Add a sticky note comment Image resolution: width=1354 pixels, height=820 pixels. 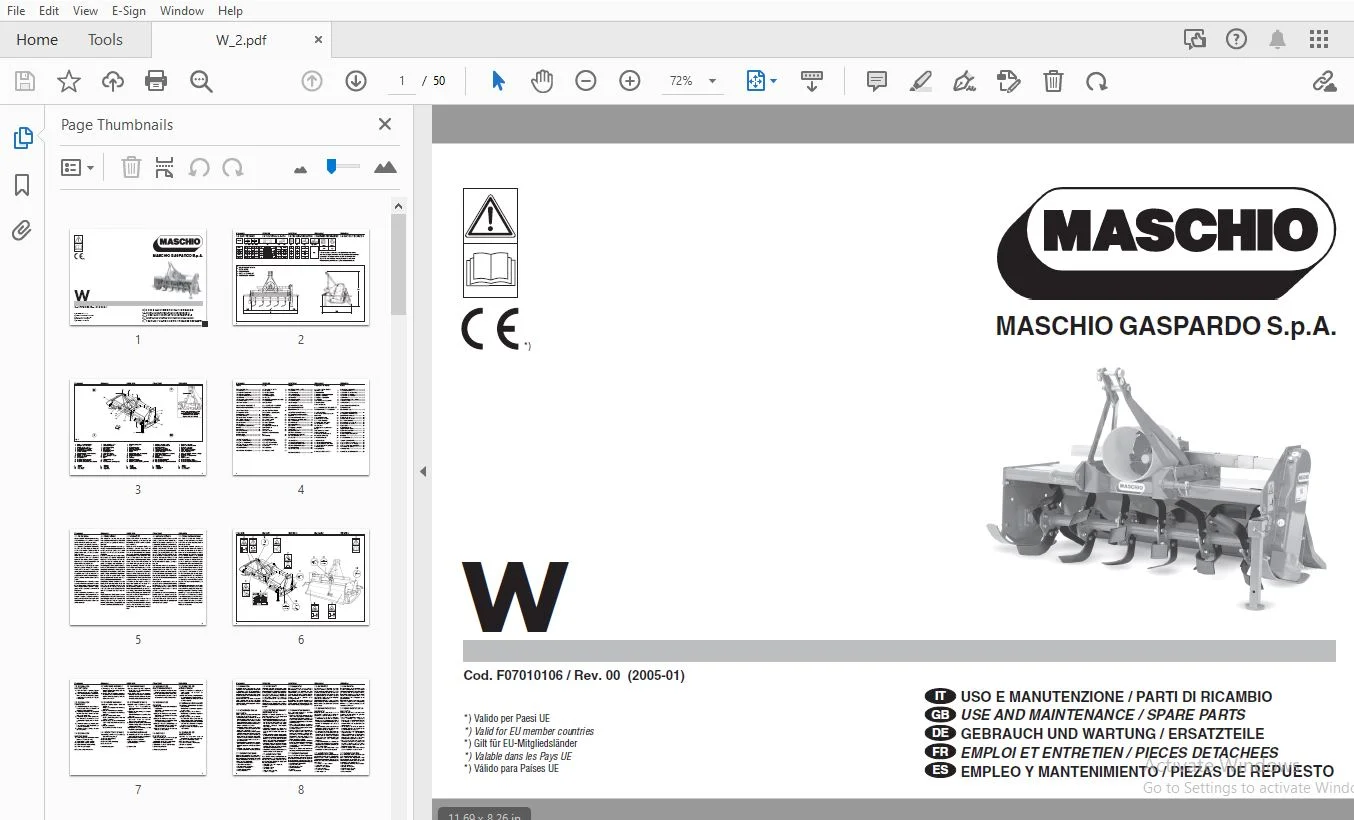[x=877, y=81]
